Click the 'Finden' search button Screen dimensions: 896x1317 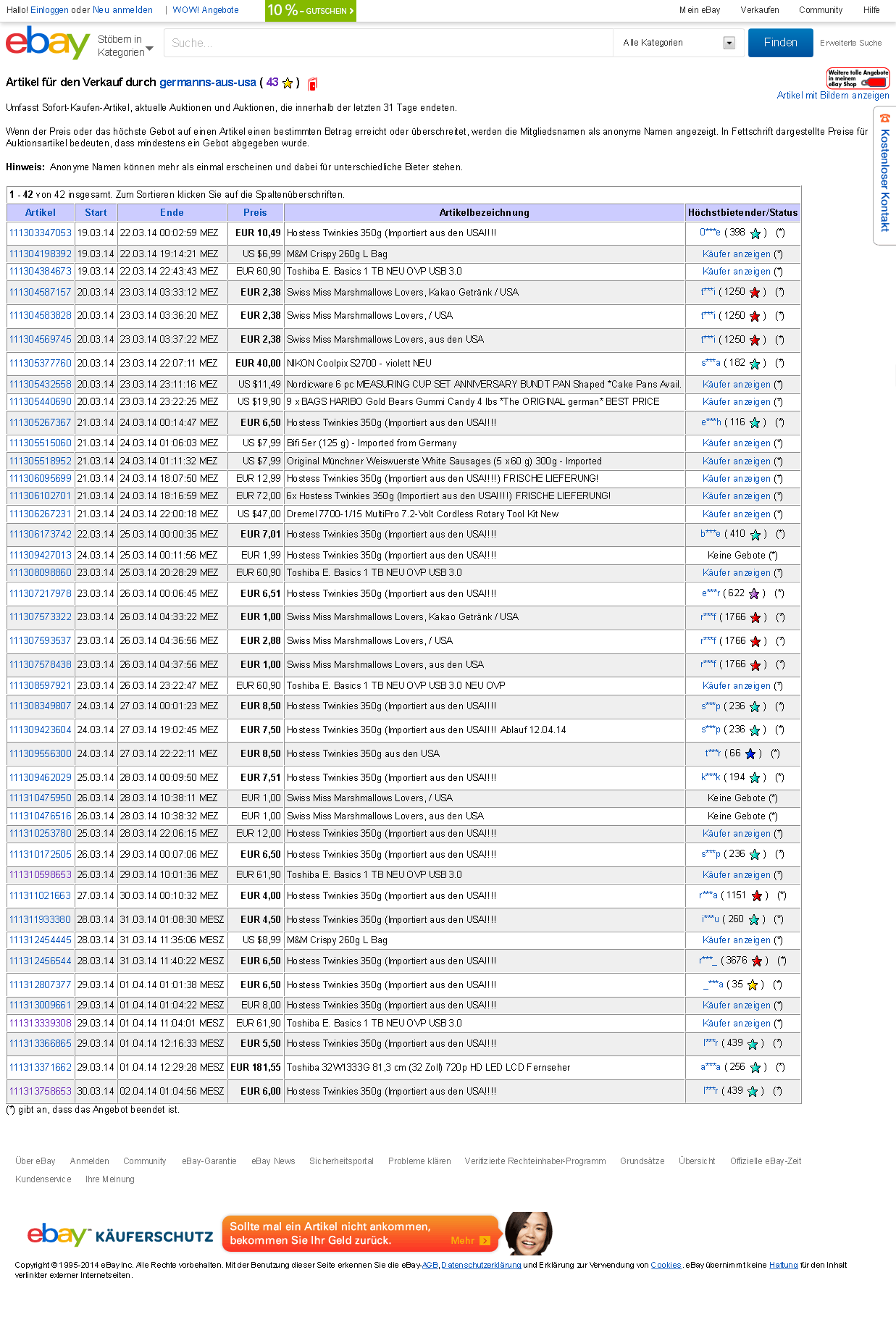(x=780, y=43)
